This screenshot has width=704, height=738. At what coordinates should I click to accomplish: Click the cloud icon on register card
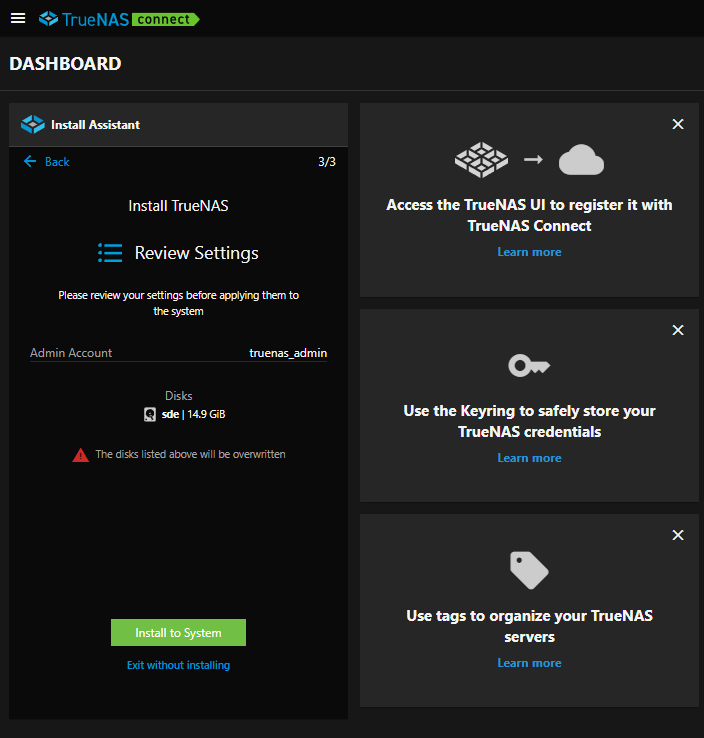581,160
